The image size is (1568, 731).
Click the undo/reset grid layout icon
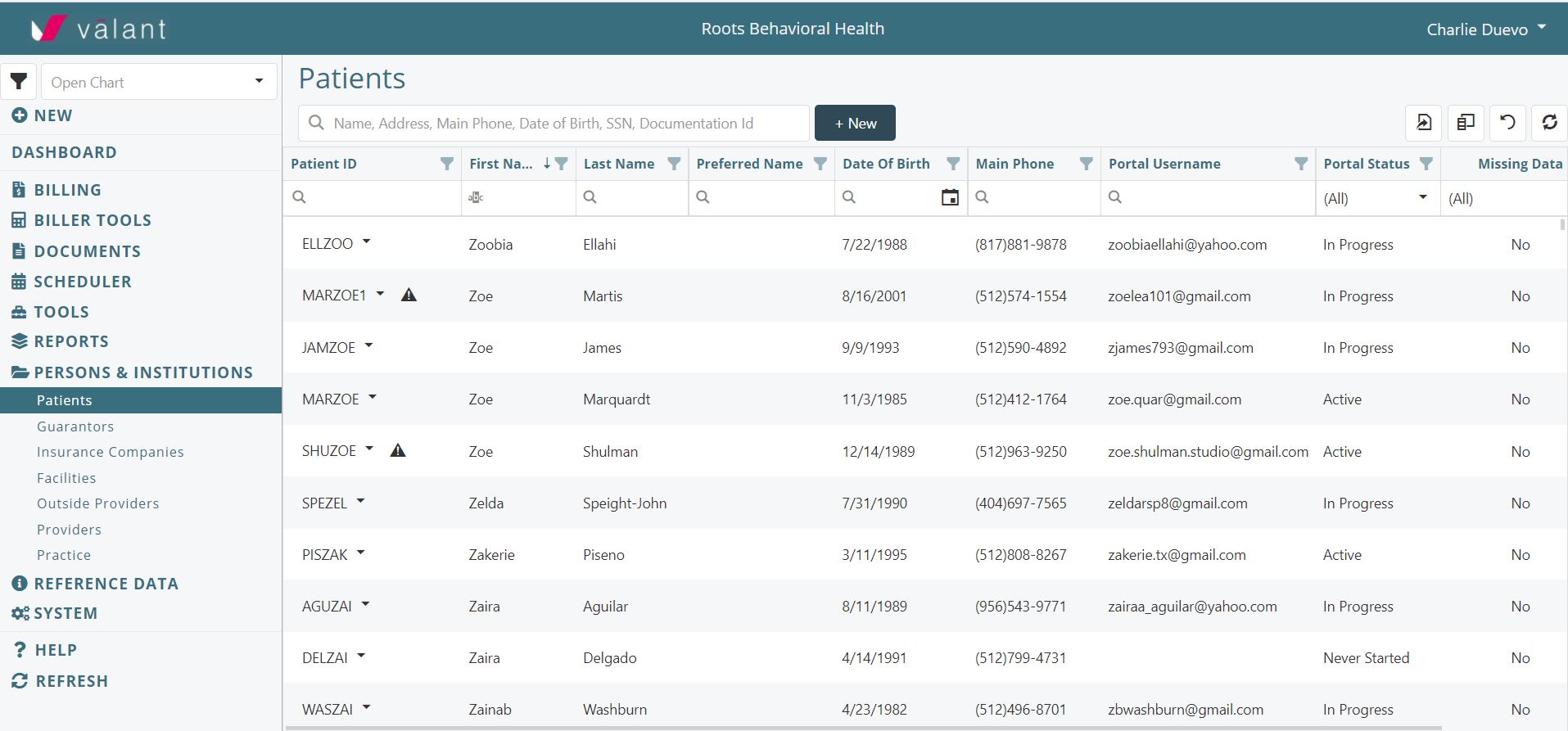pos(1507,123)
